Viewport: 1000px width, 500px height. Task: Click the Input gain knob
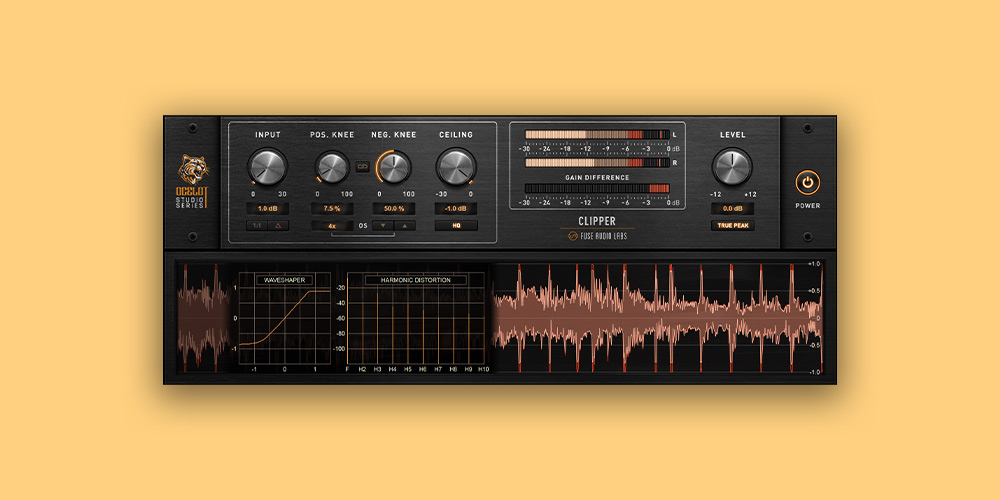point(267,167)
